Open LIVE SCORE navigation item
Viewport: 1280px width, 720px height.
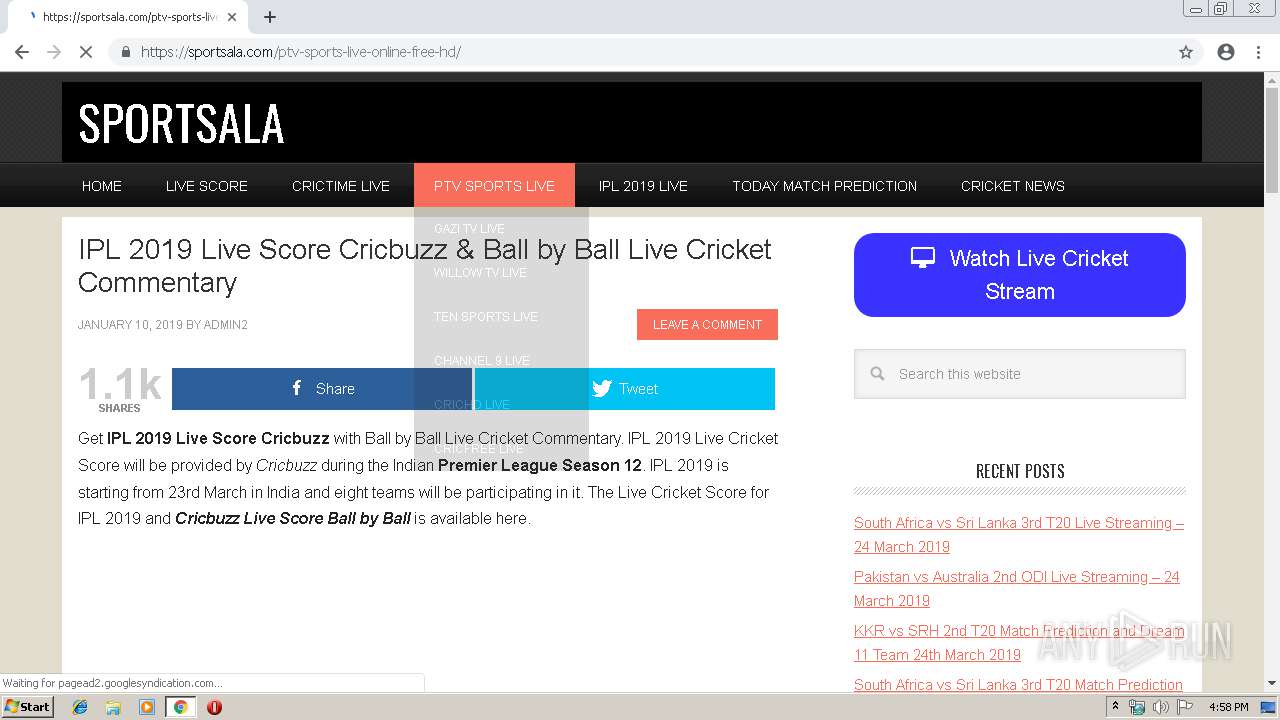(x=207, y=186)
